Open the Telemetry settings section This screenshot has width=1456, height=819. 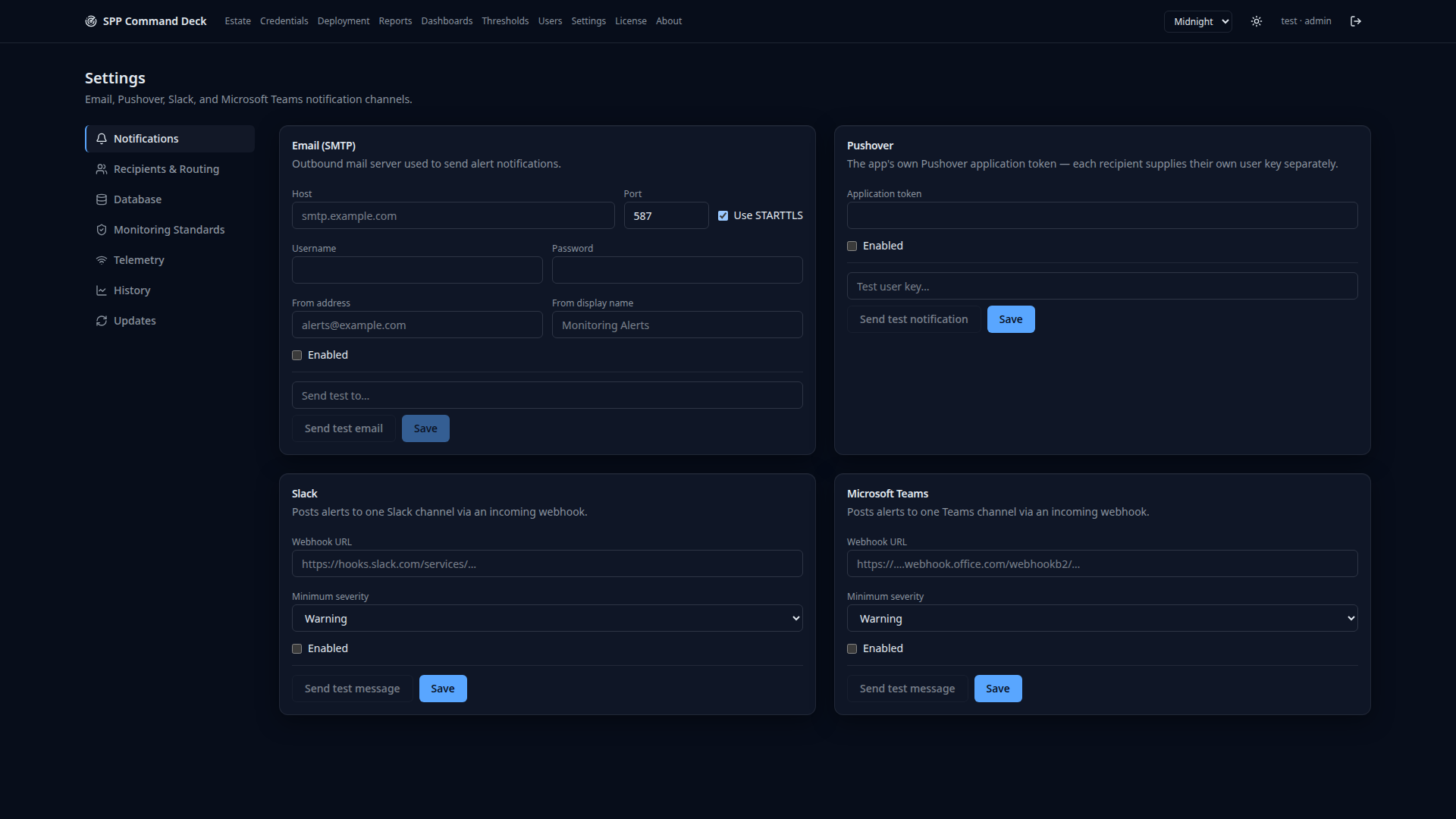[170, 260]
